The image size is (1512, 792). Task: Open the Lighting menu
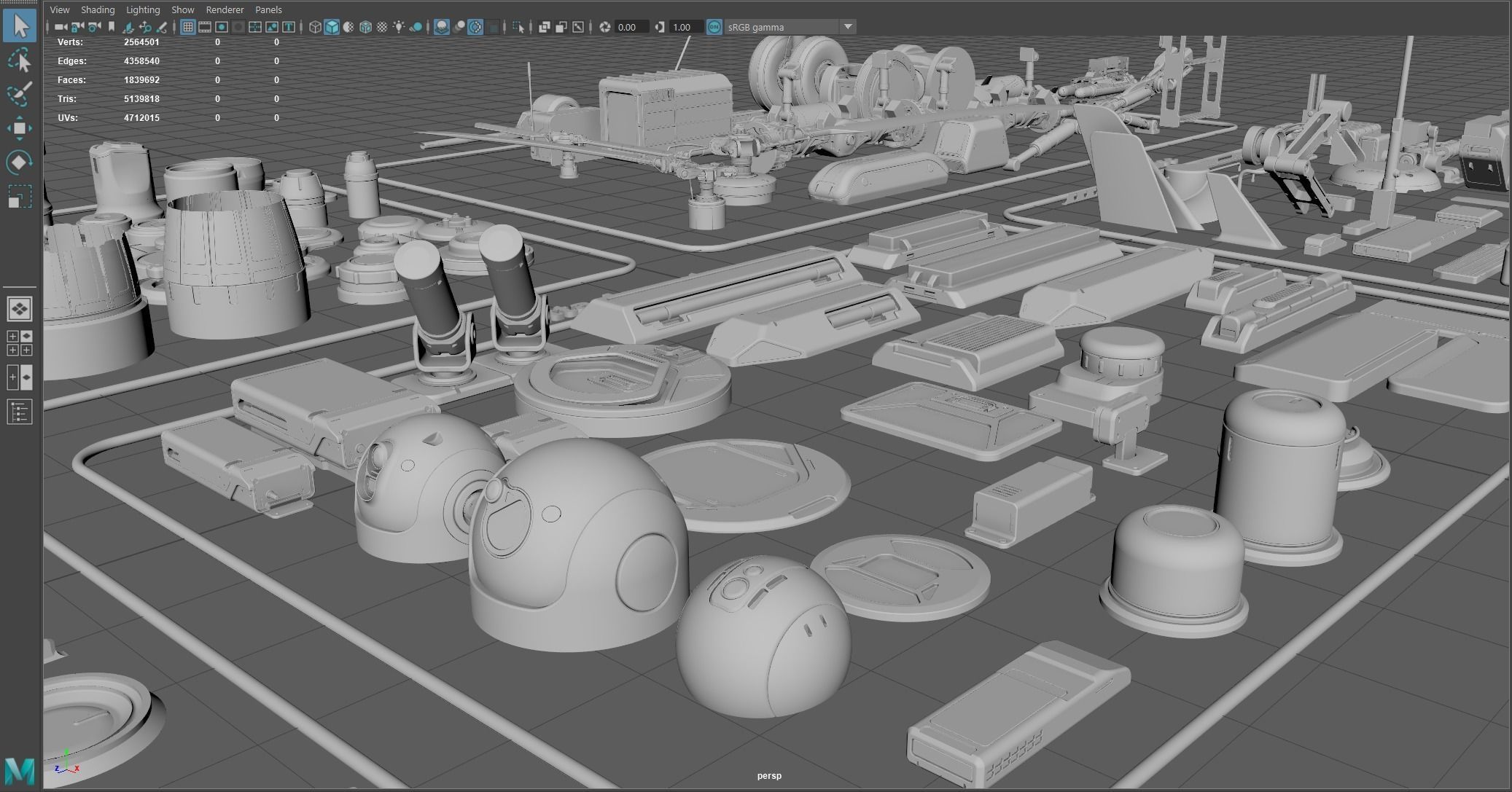(x=143, y=9)
